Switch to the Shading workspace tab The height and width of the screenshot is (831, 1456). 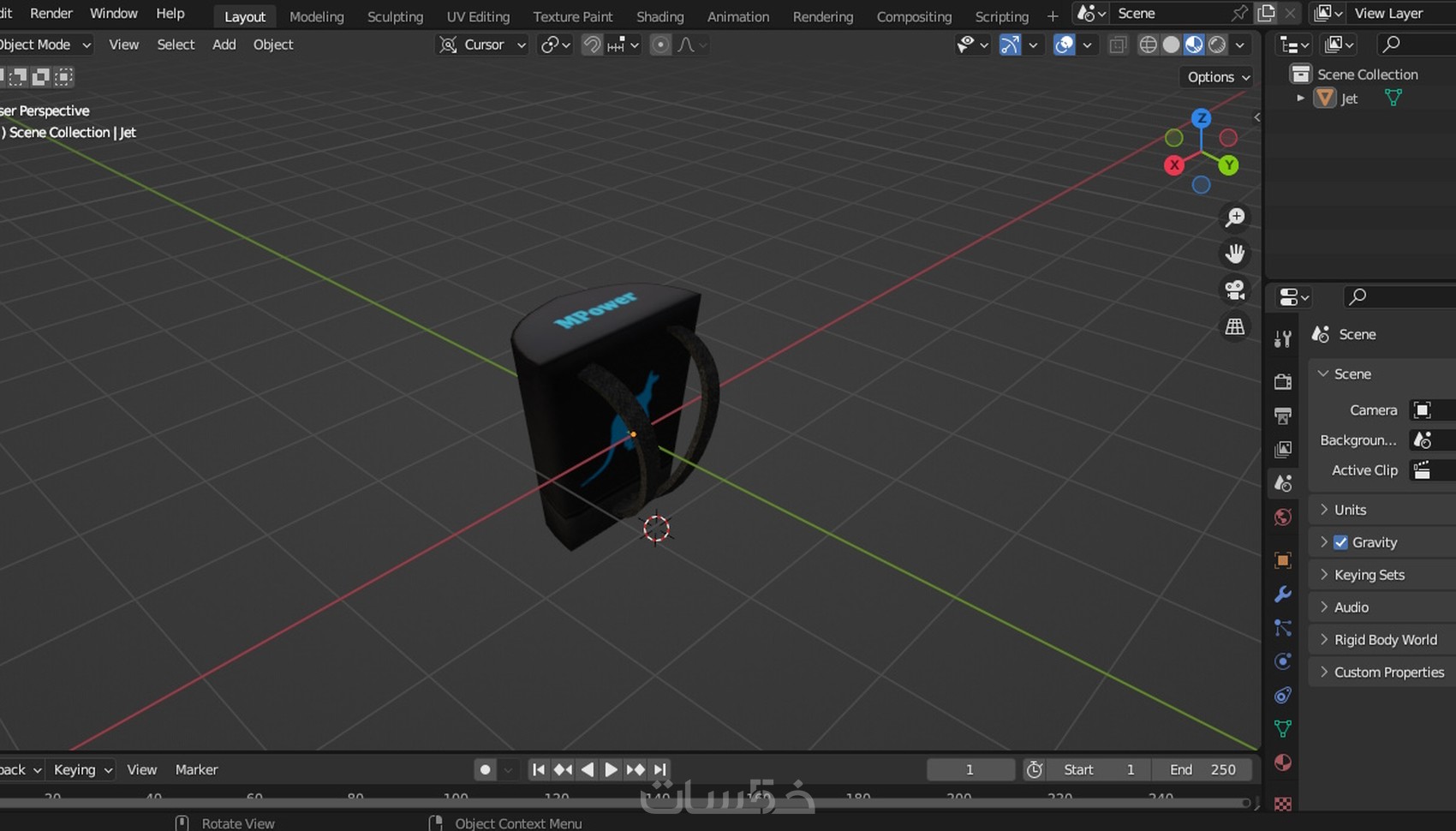(660, 16)
